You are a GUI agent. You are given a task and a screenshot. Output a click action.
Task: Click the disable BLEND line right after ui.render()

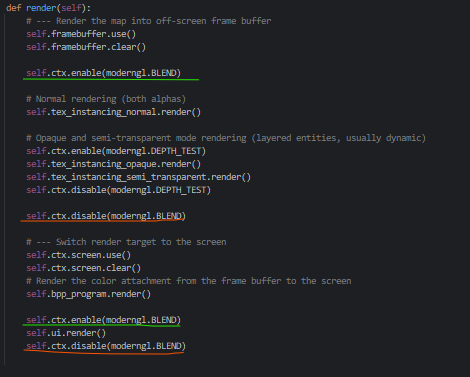106,346
